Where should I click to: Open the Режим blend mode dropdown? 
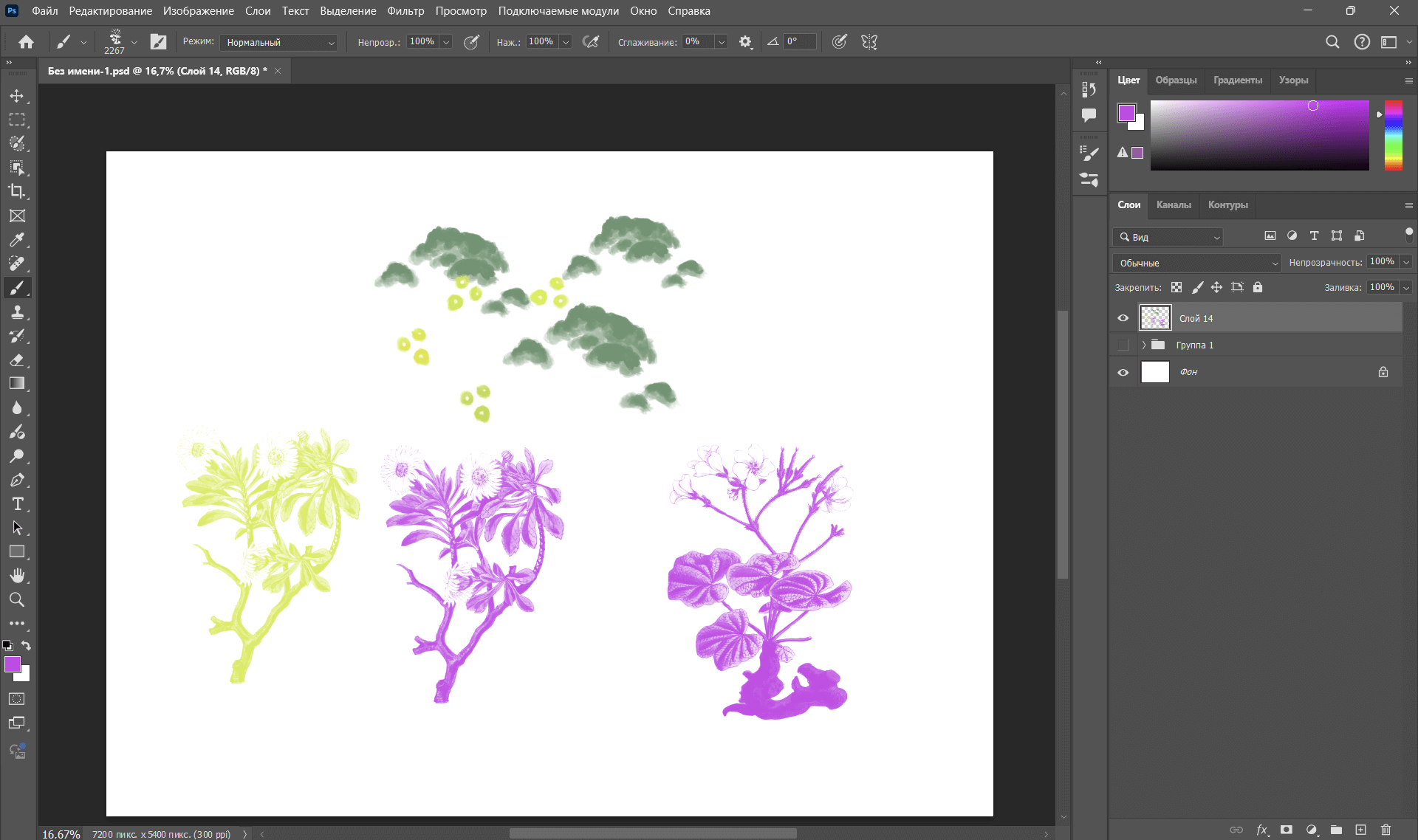278,42
